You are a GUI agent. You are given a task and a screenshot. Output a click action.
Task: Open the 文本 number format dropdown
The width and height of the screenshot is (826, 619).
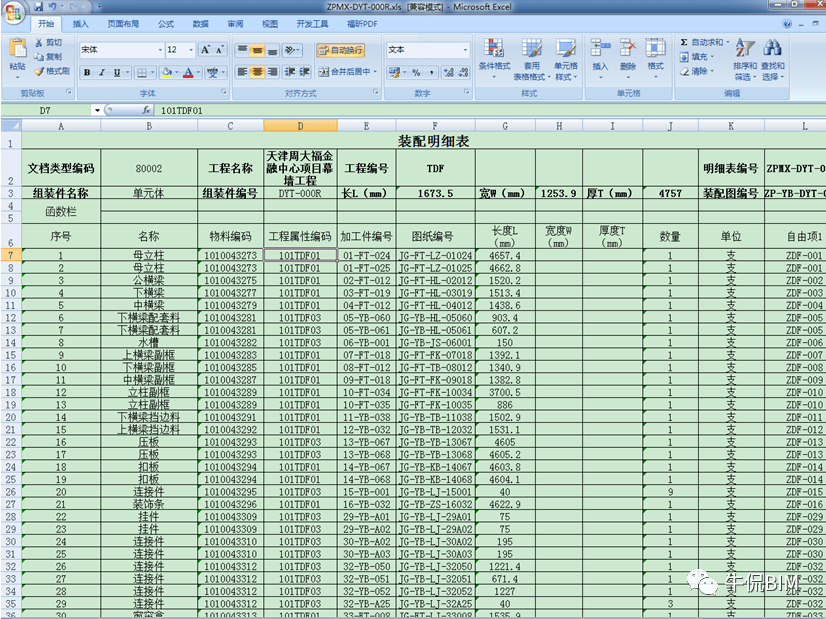coord(465,50)
